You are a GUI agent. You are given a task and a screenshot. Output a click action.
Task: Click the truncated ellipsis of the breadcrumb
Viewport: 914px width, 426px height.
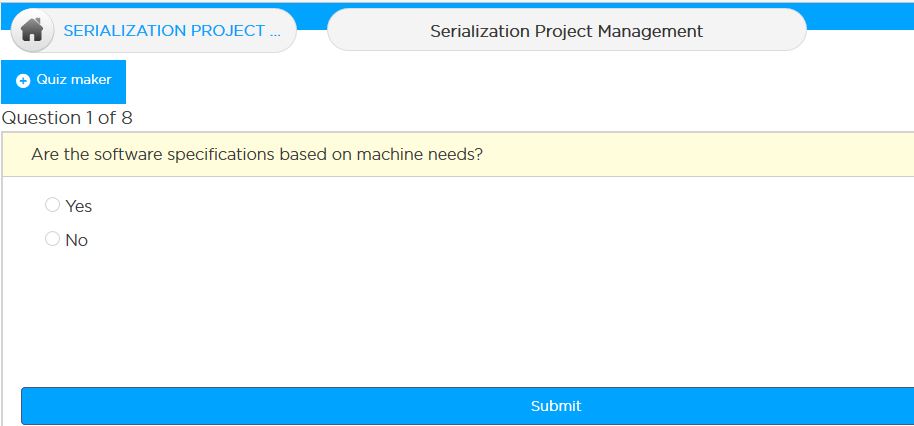[275, 35]
